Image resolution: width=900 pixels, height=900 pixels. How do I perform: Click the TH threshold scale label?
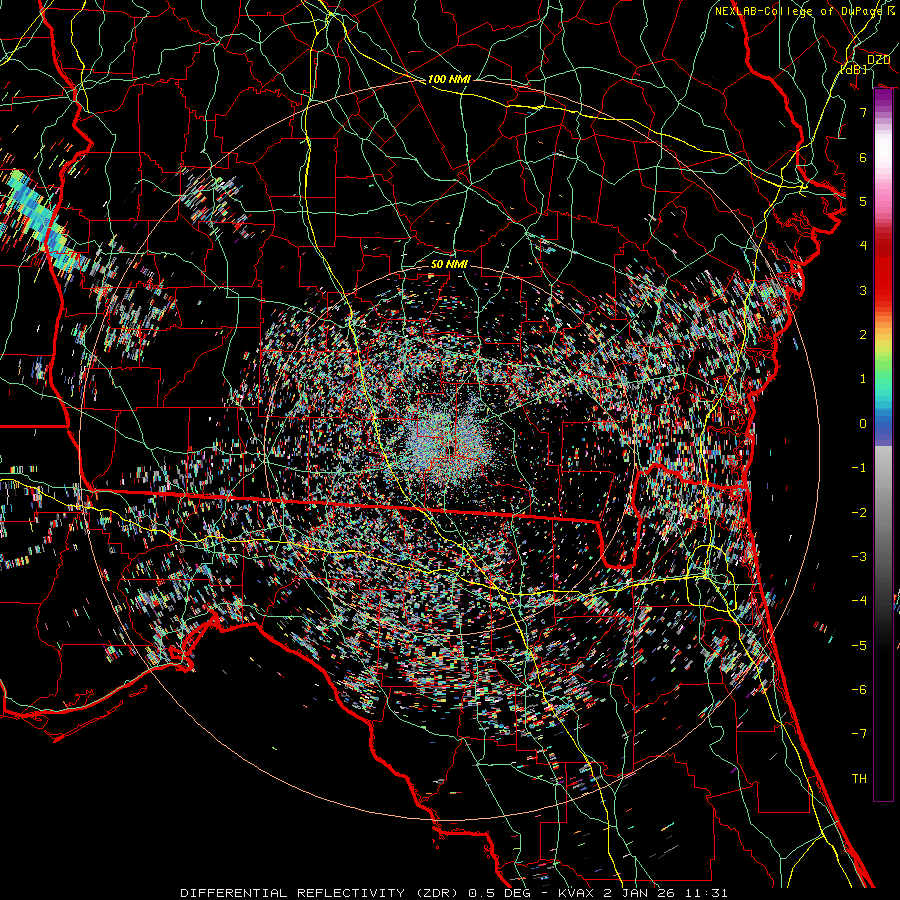pyautogui.click(x=859, y=779)
